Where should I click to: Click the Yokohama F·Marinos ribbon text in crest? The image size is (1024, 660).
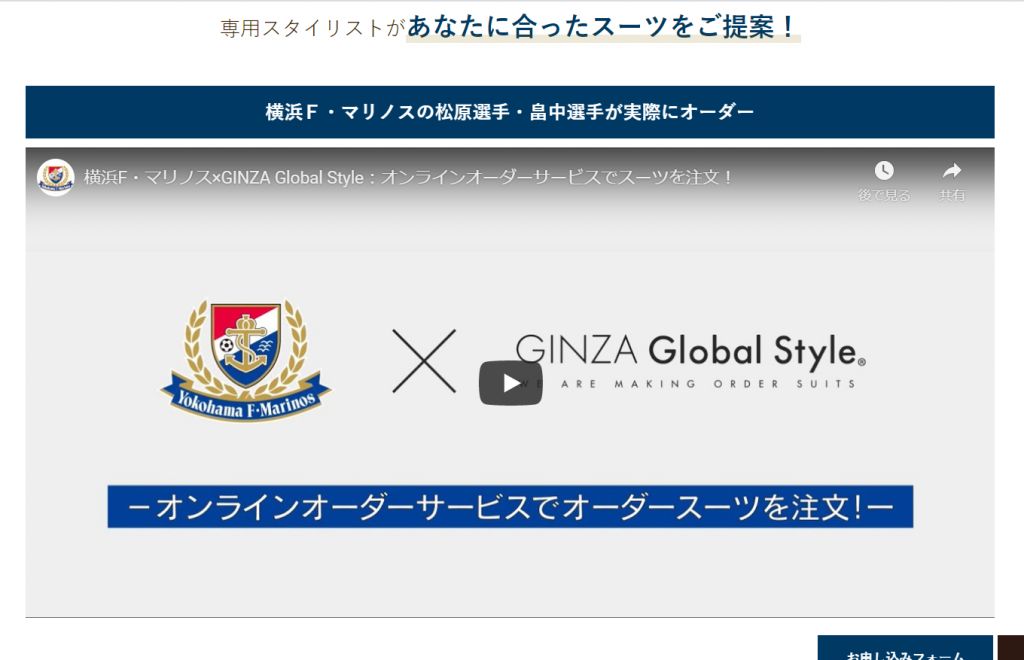point(246,403)
